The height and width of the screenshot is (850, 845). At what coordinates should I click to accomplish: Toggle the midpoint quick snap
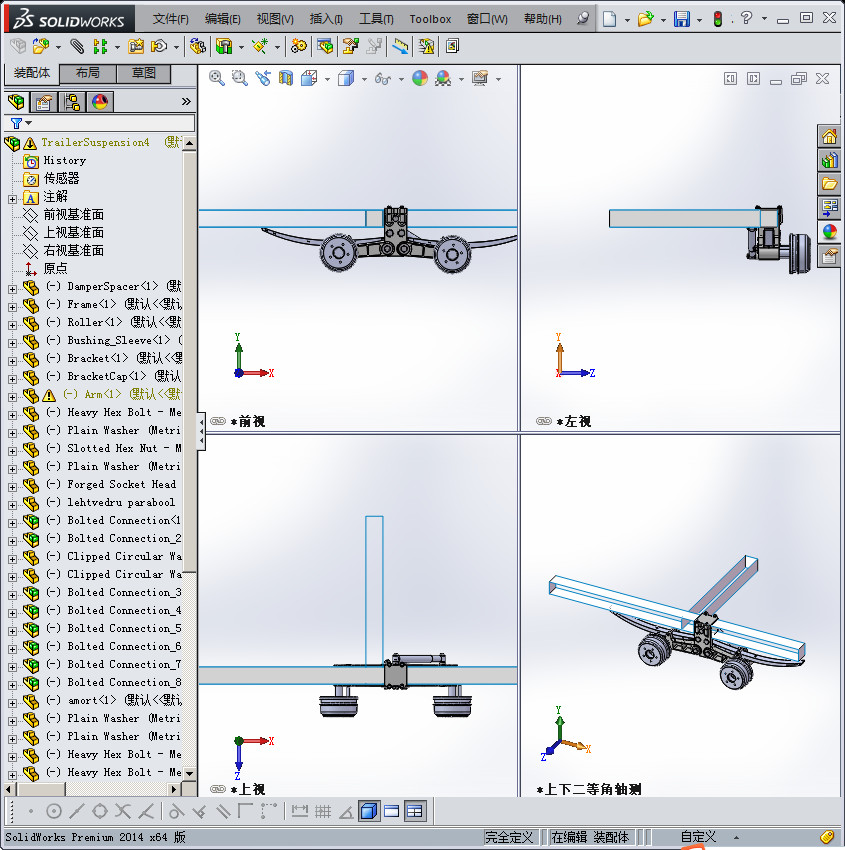coord(76,811)
